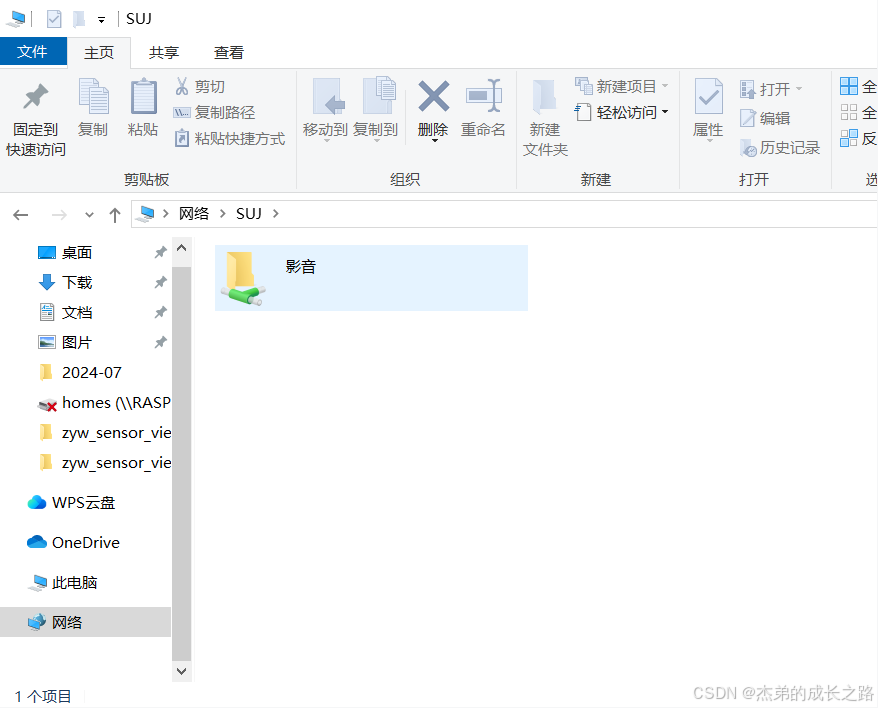Click the sidebar scrollbar up arrow
The image size is (878, 708).
(181, 248)
